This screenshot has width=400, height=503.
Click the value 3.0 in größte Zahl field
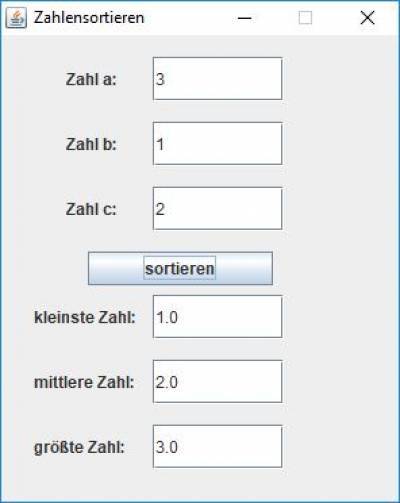coord(167,447)
